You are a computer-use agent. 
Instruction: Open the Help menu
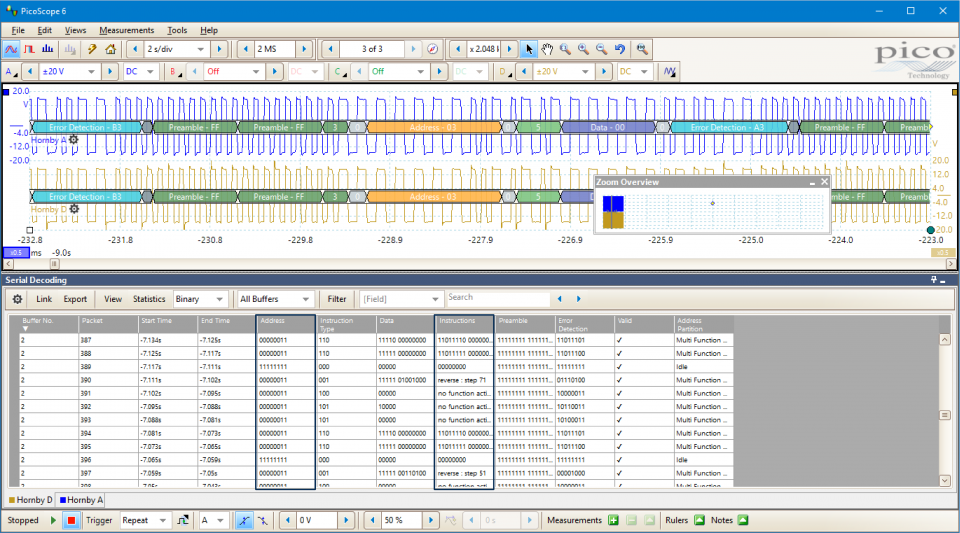(x=209, y=30)
